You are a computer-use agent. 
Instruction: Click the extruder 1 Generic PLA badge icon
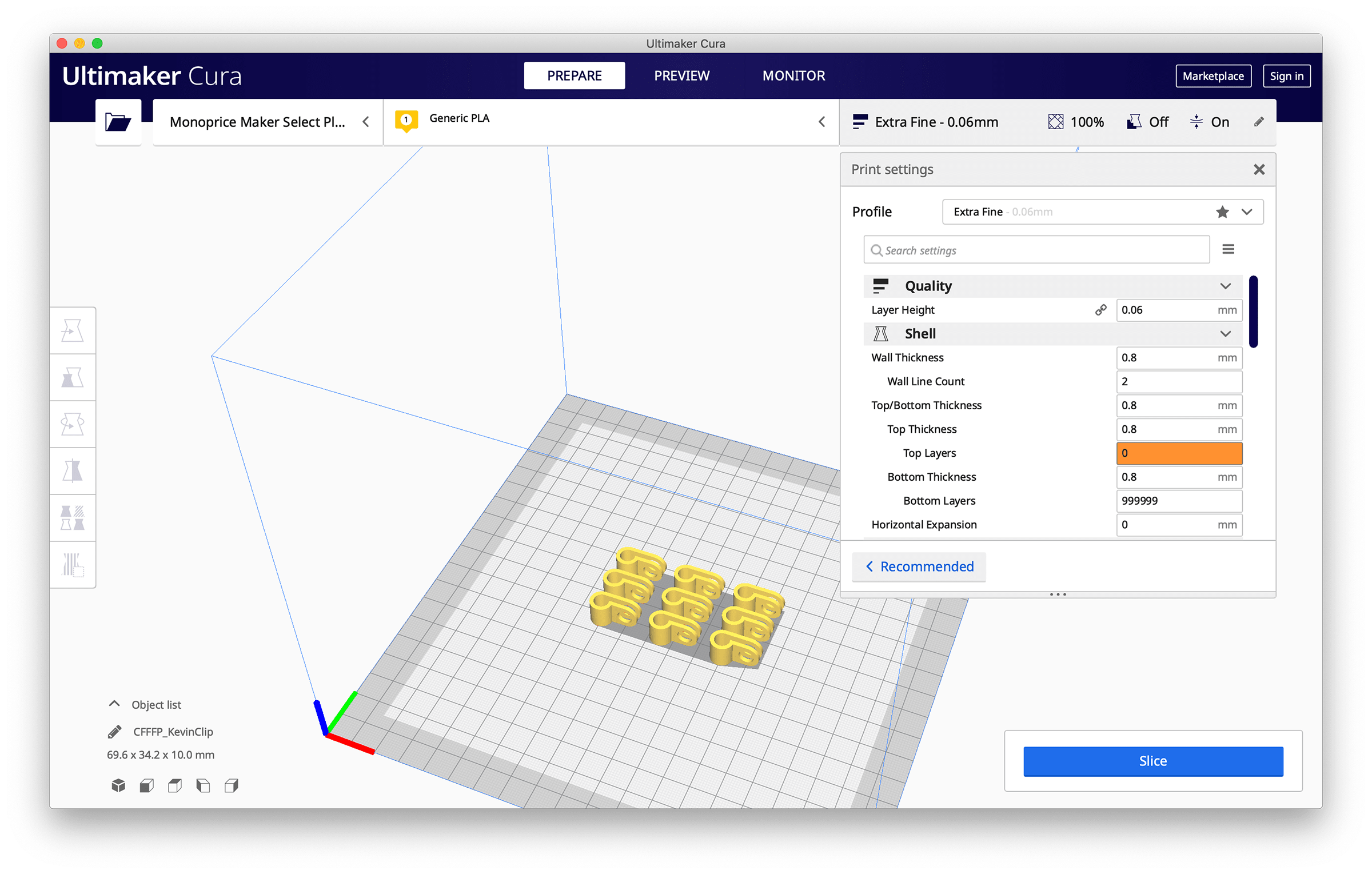[406, 121]
